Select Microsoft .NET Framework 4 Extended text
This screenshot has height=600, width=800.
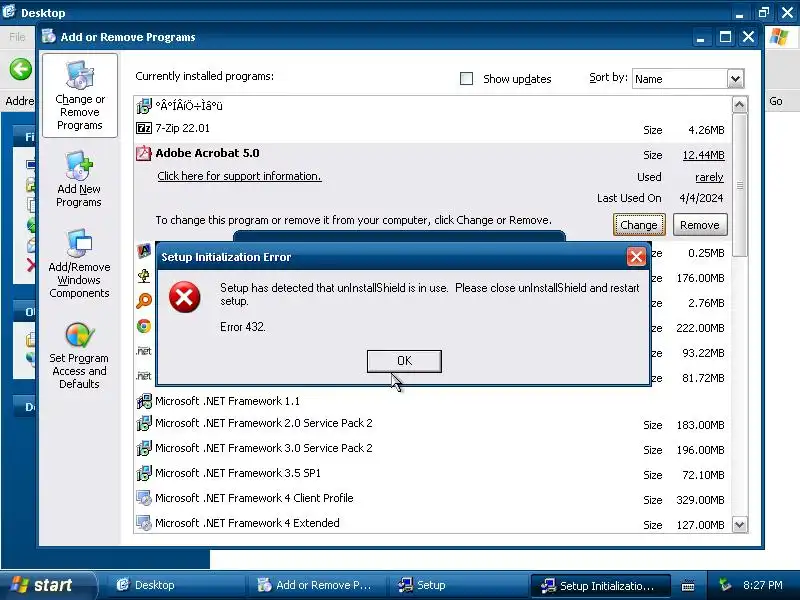pyautogui.click(x=247, y=523)
